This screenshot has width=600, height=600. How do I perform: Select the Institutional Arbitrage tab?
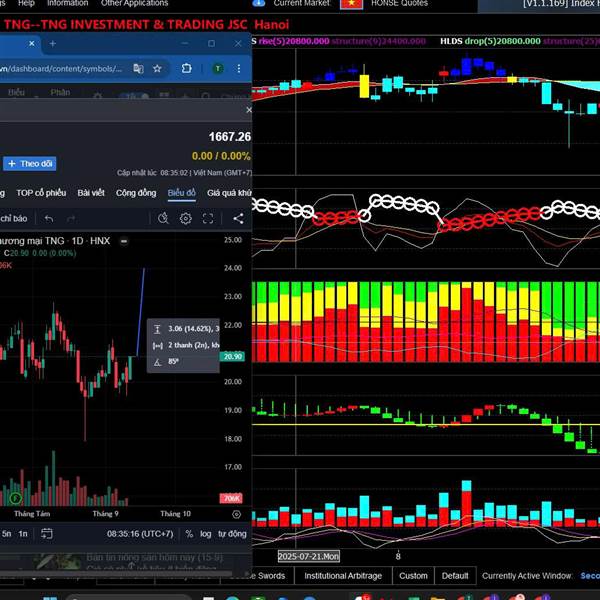click(x=343, y=576)
